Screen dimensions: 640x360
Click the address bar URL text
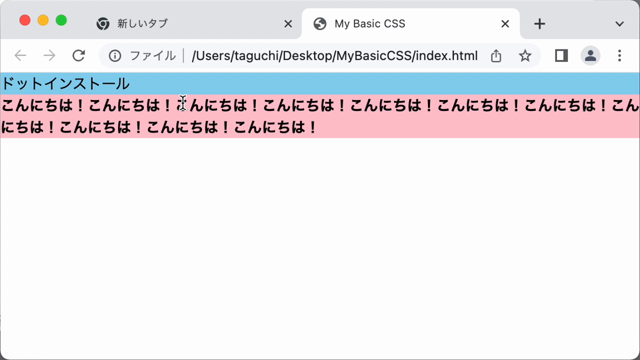click(x=335, y=56)
